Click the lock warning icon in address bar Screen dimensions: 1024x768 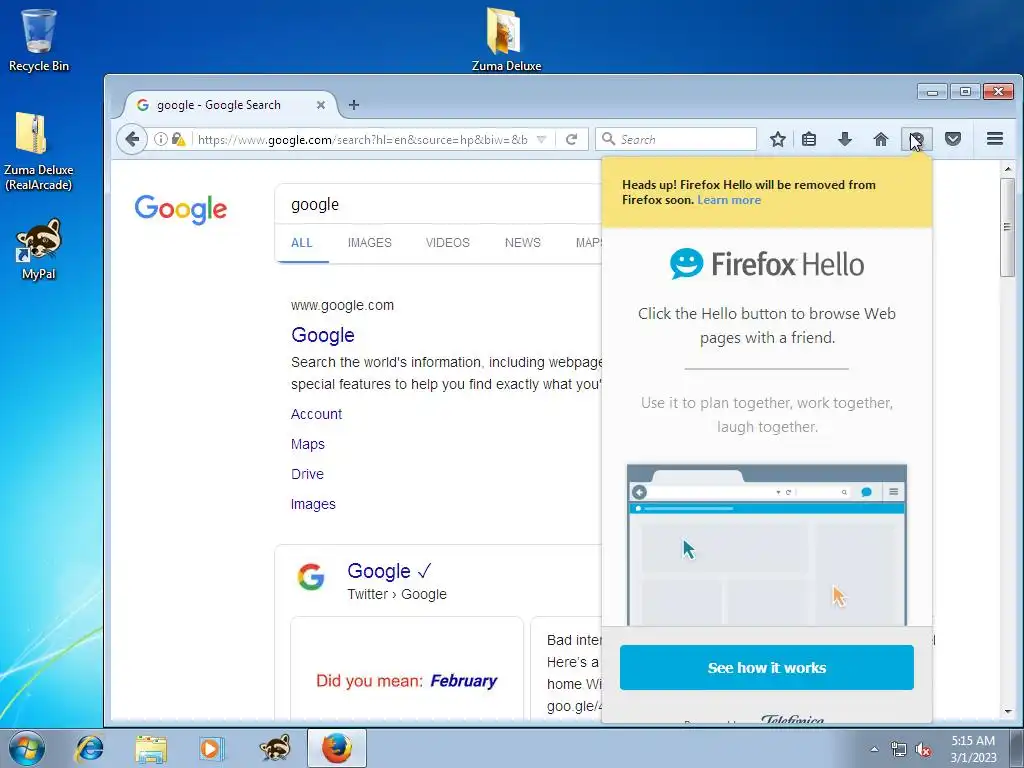coord(178,139)
